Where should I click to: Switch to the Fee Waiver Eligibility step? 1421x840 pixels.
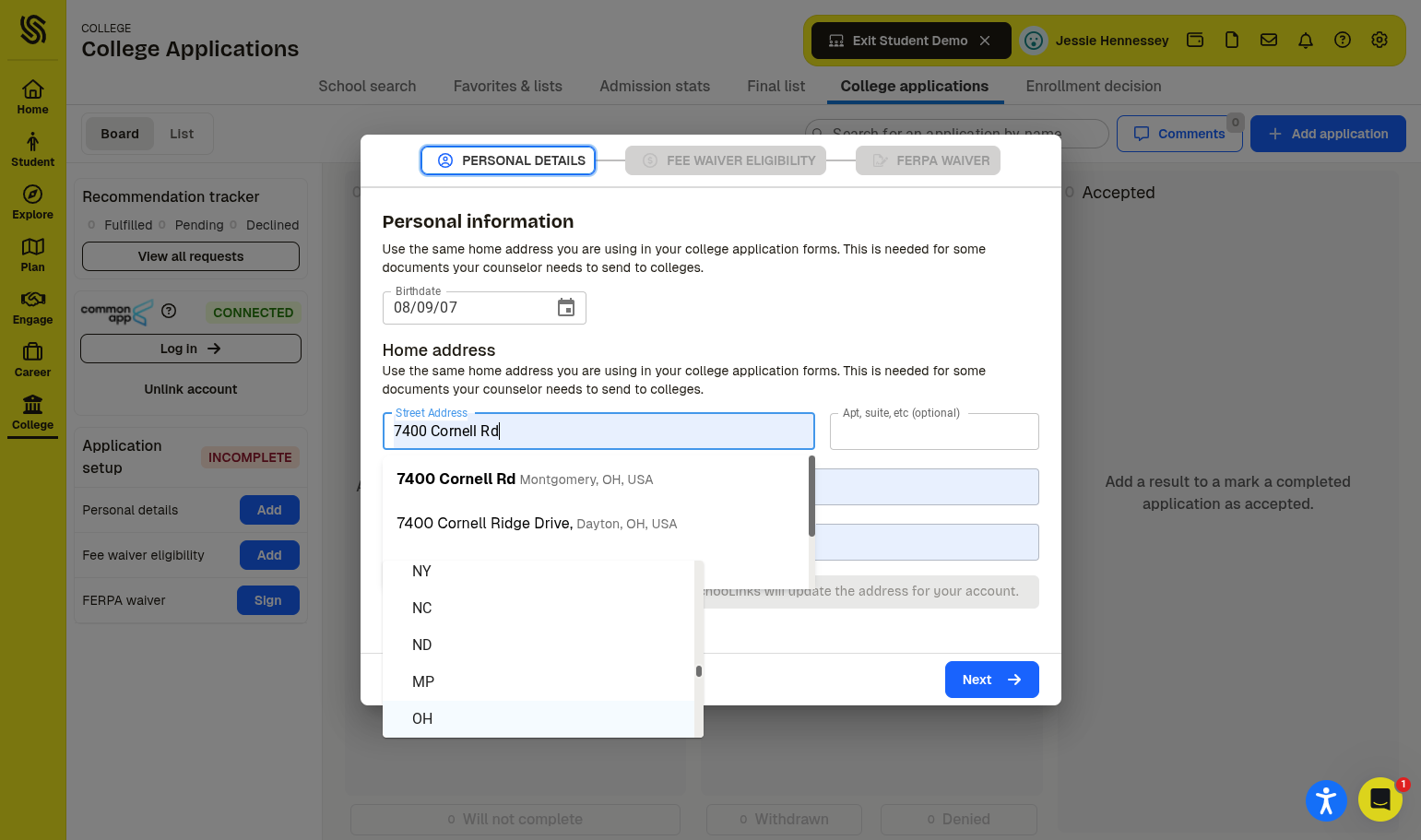(x=726, y=160)
